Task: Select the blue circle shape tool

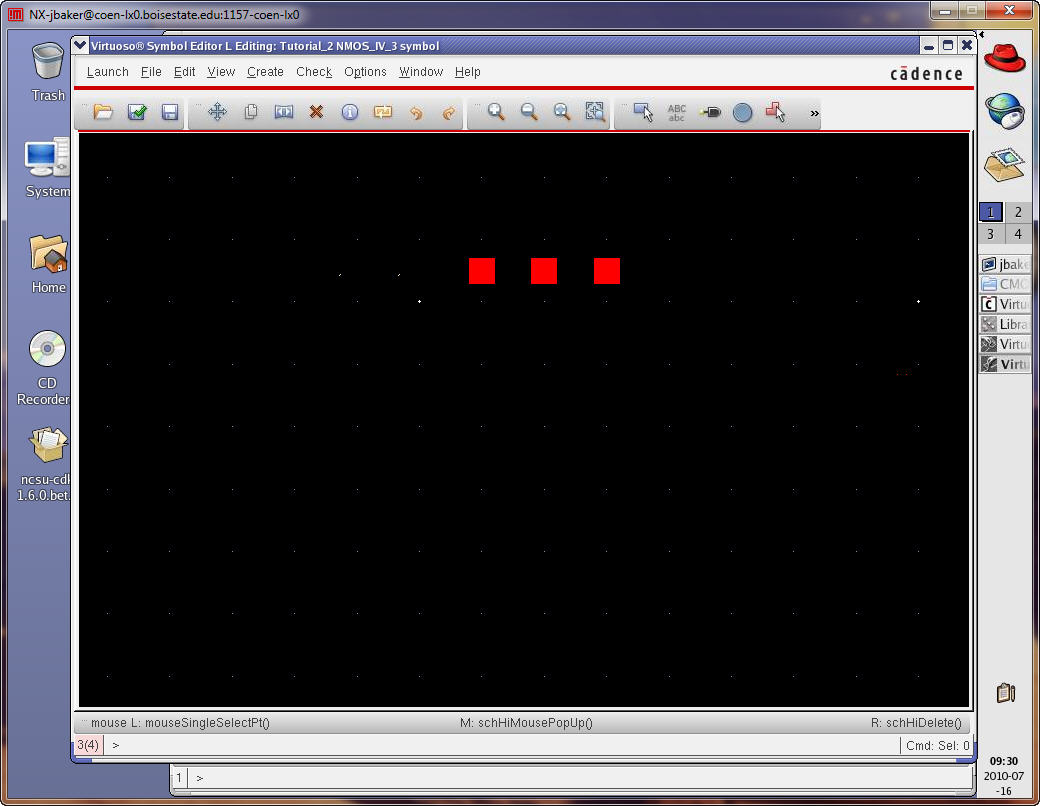Action: 742,112
